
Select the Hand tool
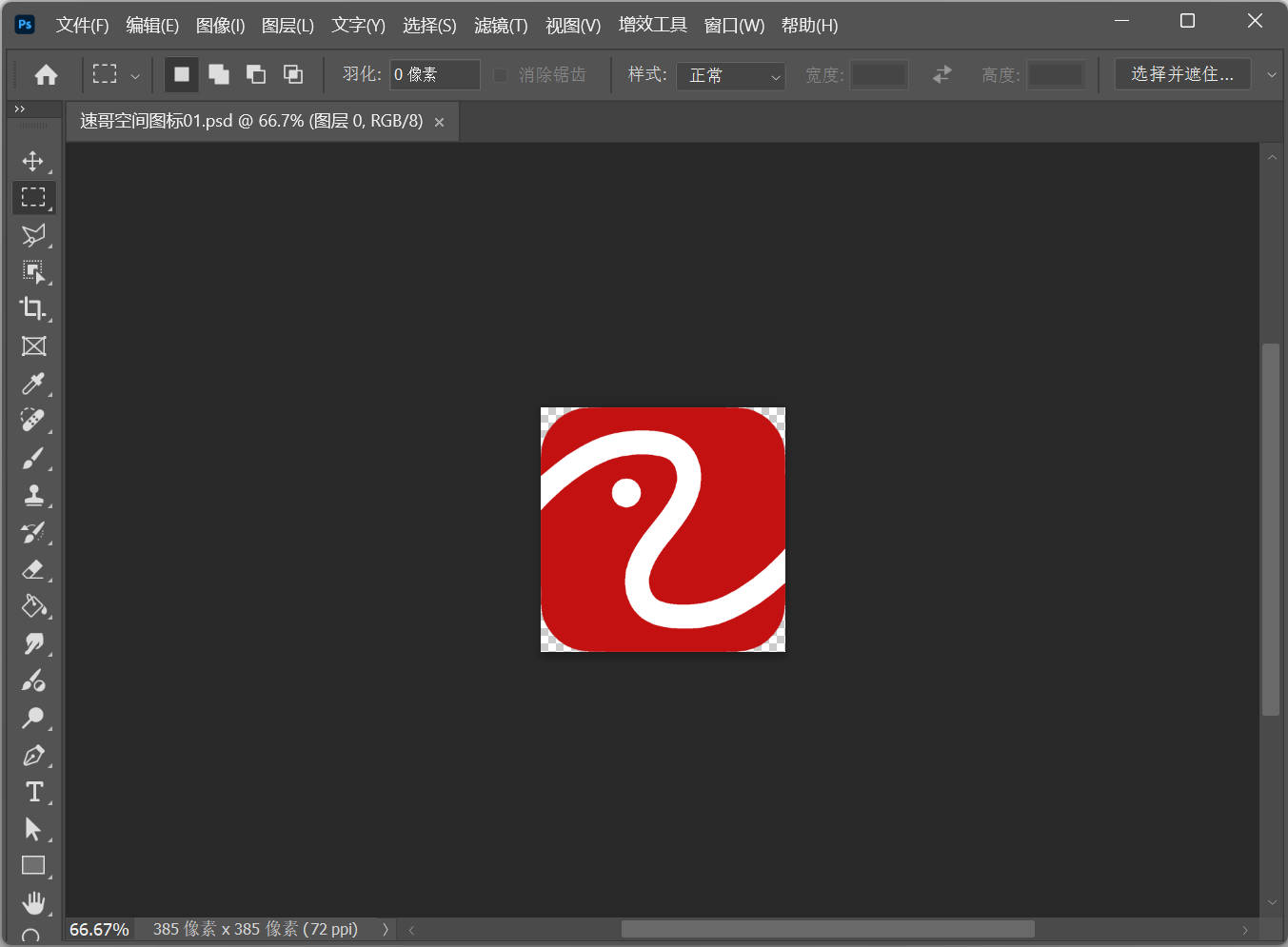(33, 902)
